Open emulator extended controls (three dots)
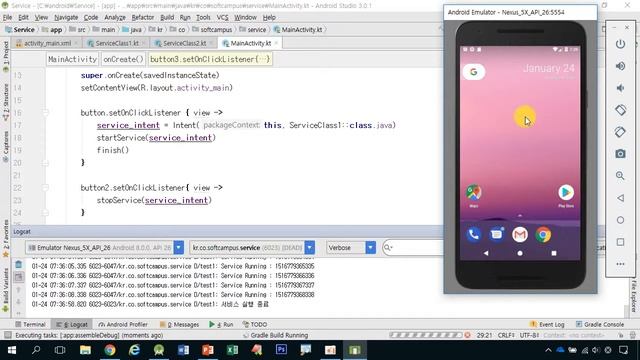Viewport: 640px width, 360px height. 620,264
